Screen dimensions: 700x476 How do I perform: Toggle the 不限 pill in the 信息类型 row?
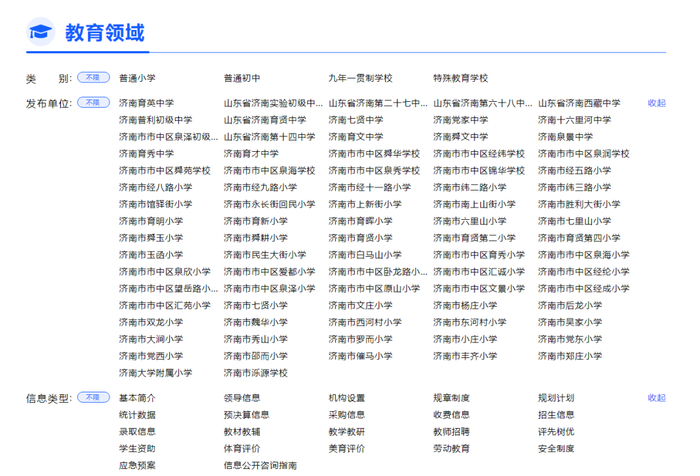[94, 397]
